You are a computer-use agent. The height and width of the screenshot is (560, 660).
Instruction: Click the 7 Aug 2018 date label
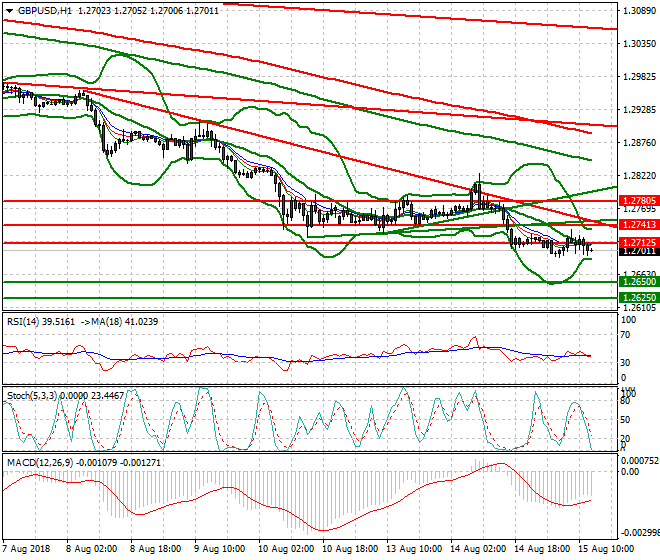pyautogui.click(x=26, y=549)
